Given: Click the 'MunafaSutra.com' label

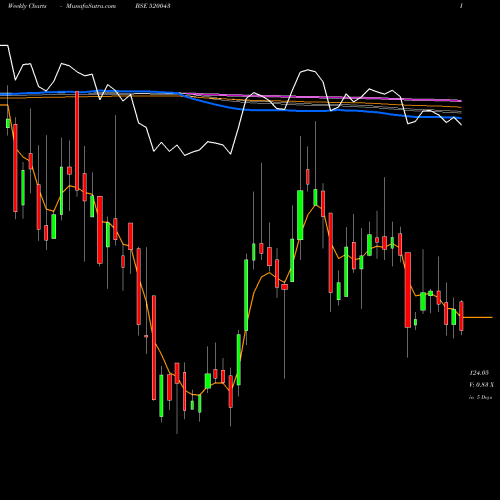Looking at the screenshot, I should pyautogui.click(x=91, y=6).
